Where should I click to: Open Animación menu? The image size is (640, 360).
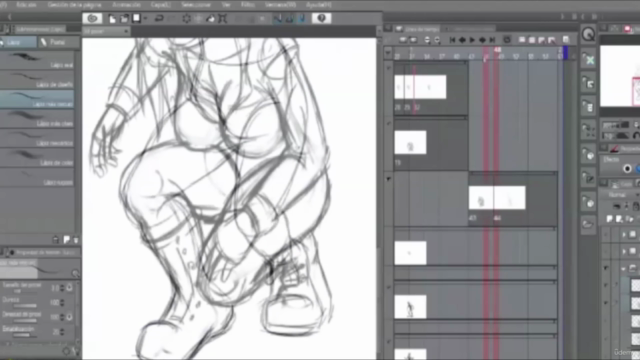tap(126, 4)
